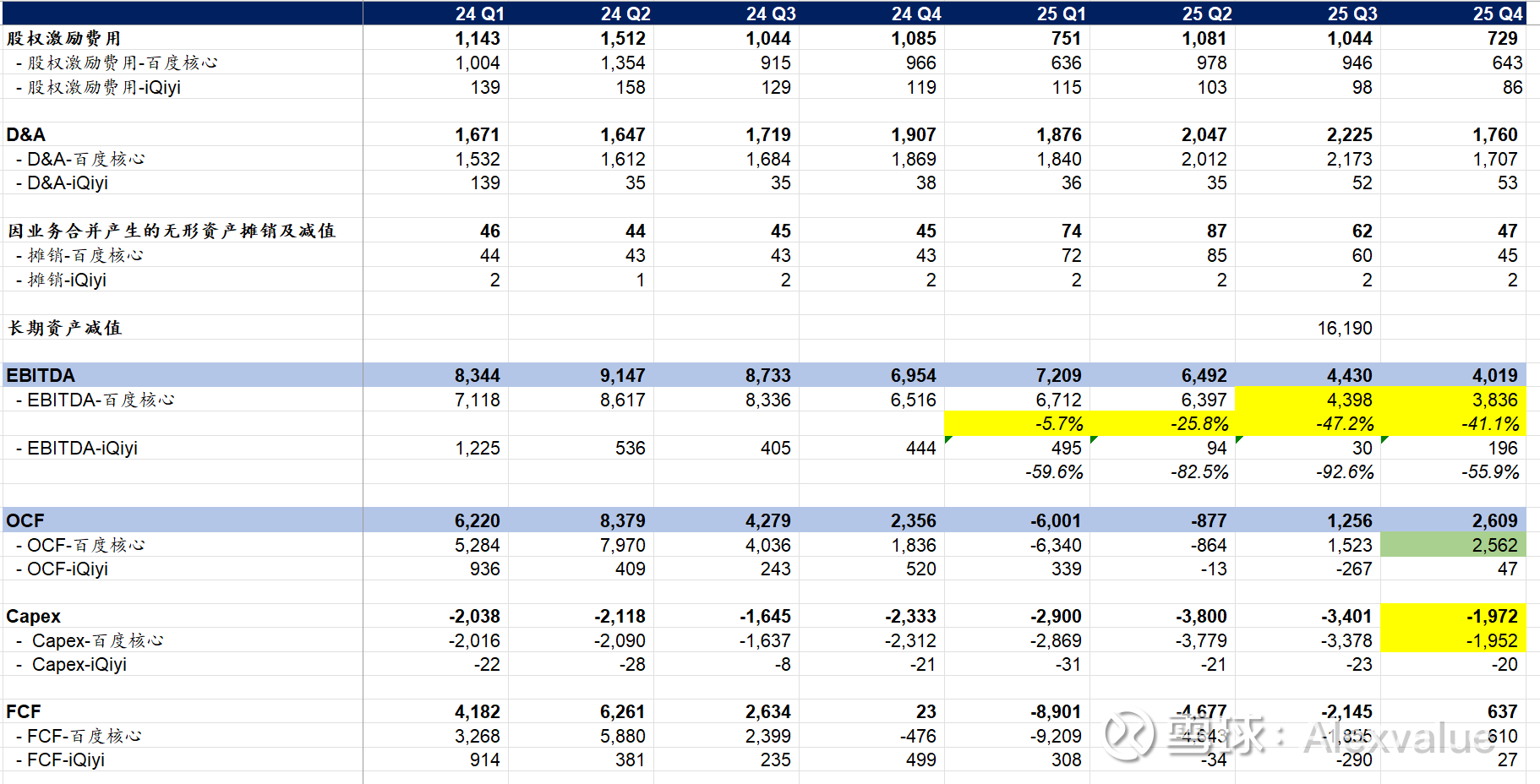Viewport: 1540px width, 784px height.
Task: Click the -82.5% iQiyi growth cell
Action: pos(1199,471)
